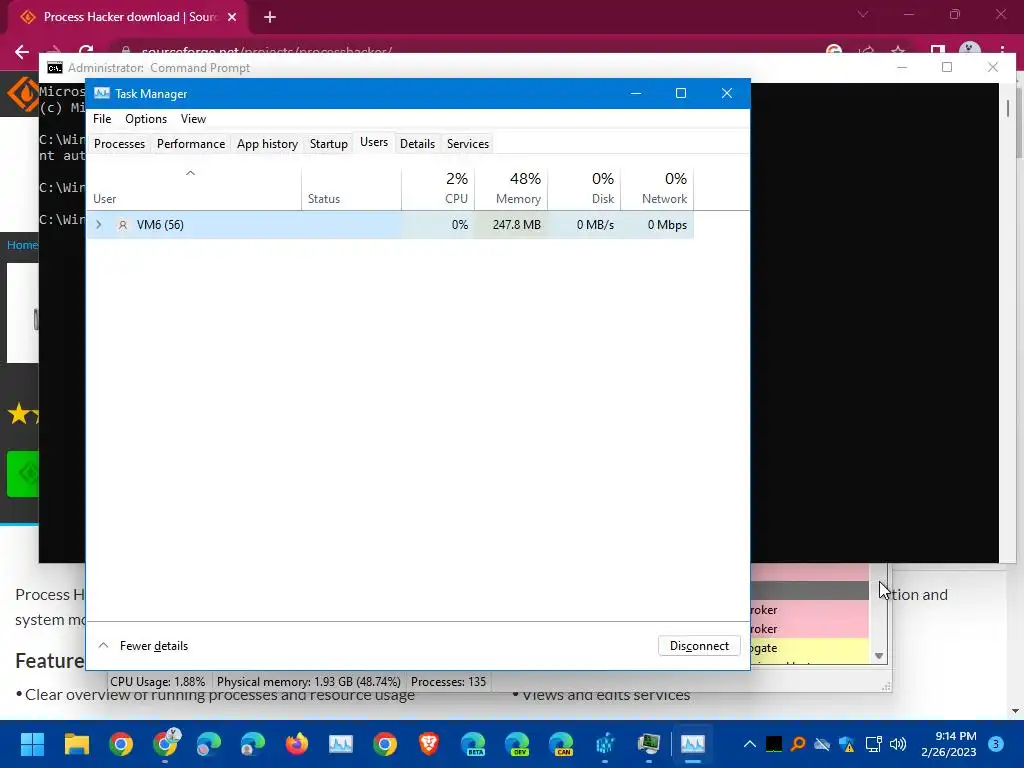Open Edge Dev from the taskbar

(x=517, y=744)
